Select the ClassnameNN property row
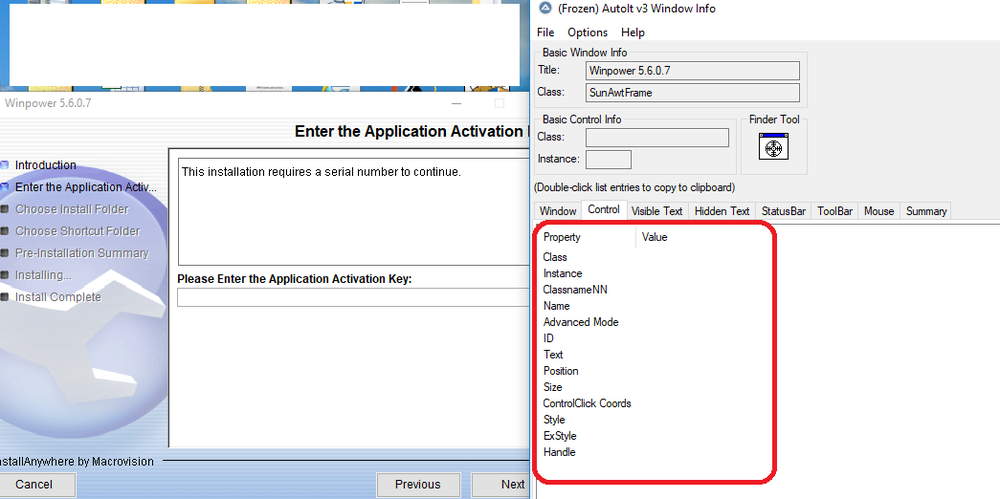This screenshot has height=499, width=1000. (x=575, y=290)
